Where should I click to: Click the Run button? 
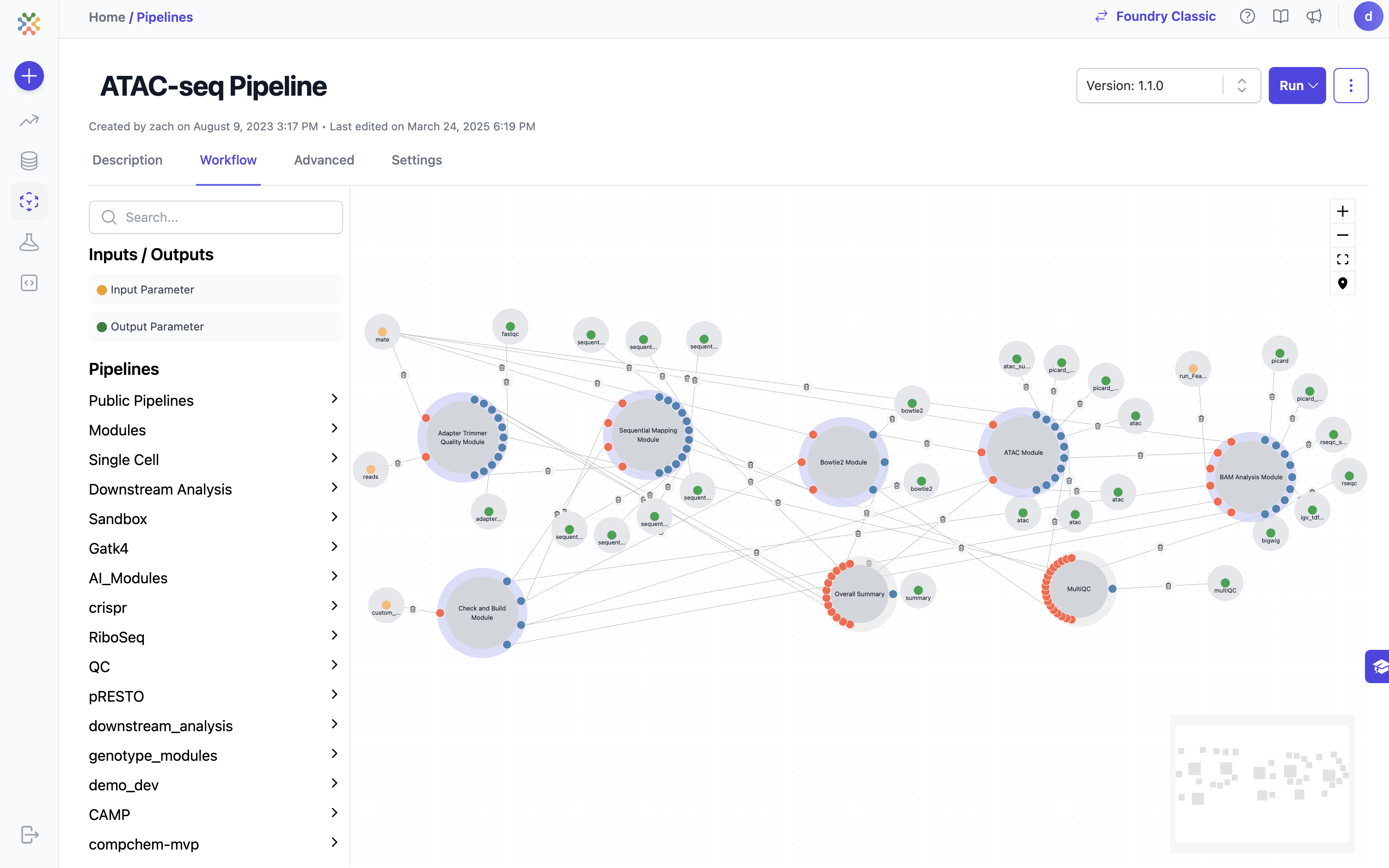[1297, 86]
